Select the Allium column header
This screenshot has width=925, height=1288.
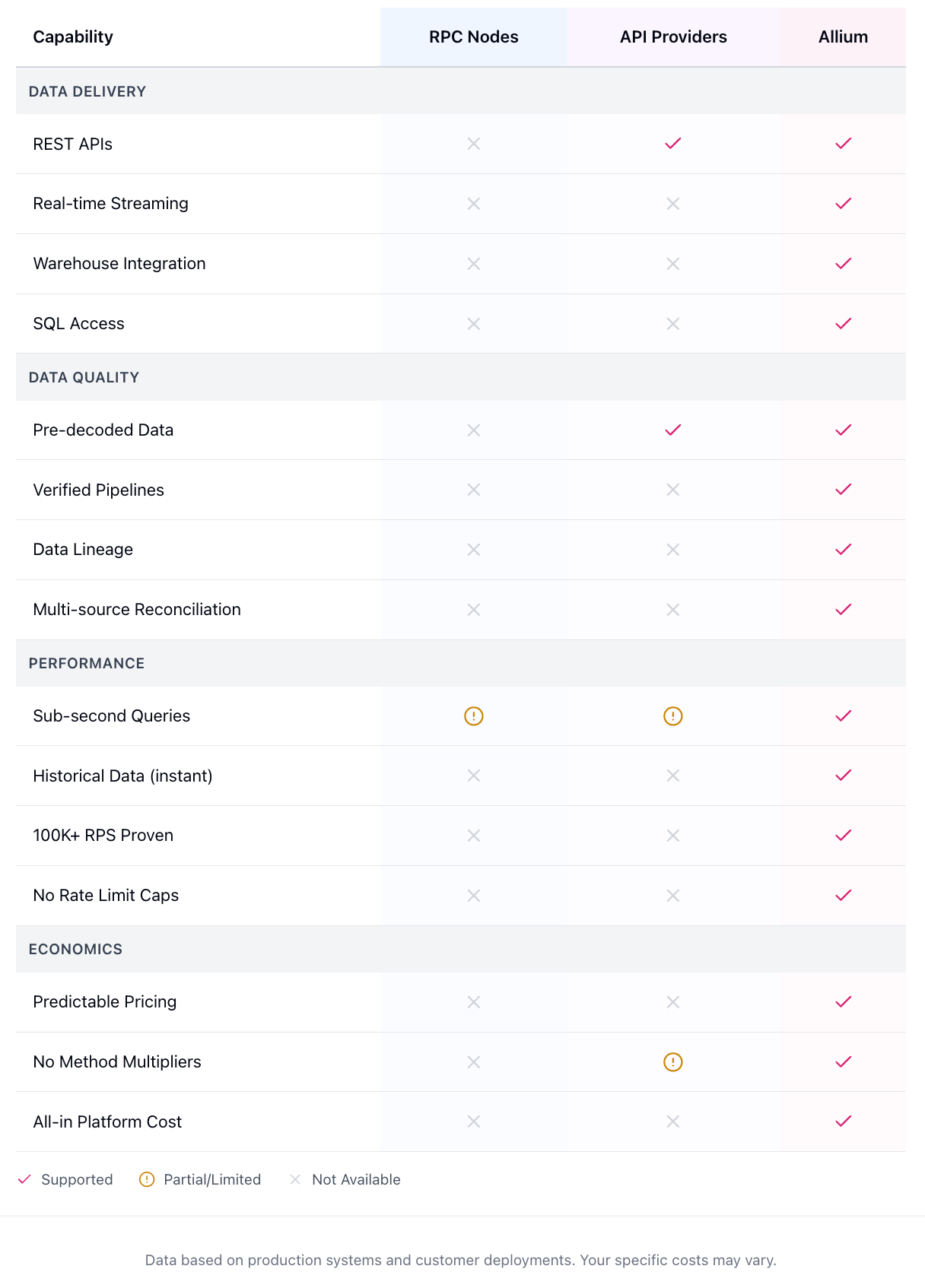coord(843,37)
